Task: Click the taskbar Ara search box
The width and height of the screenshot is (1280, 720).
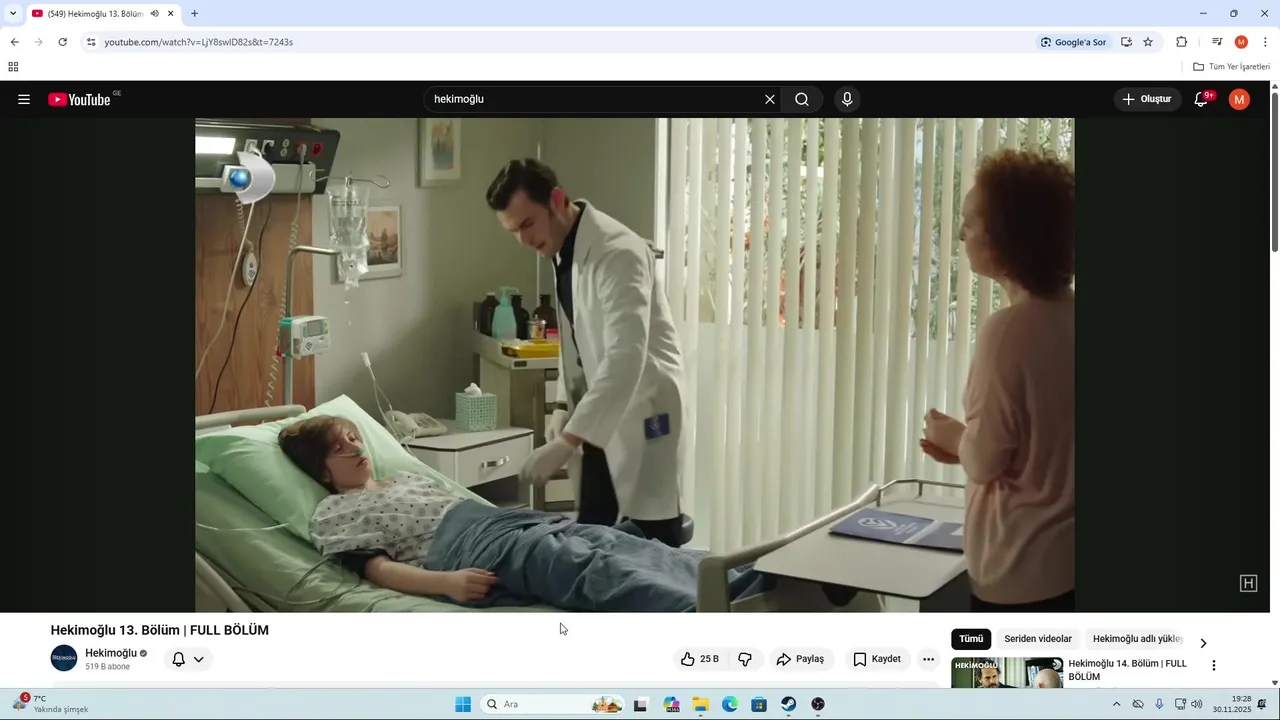Action: click(x=553, y=704)
